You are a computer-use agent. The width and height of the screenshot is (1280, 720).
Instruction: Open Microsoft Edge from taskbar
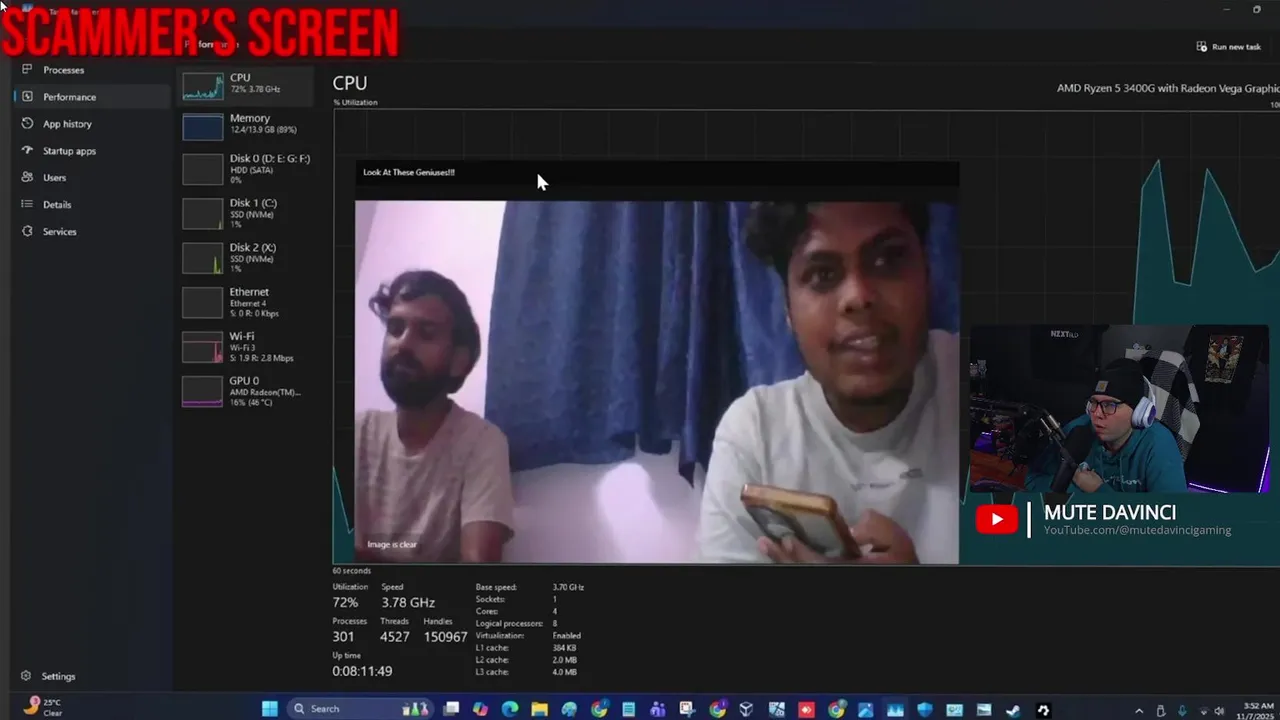click(510, 709)
